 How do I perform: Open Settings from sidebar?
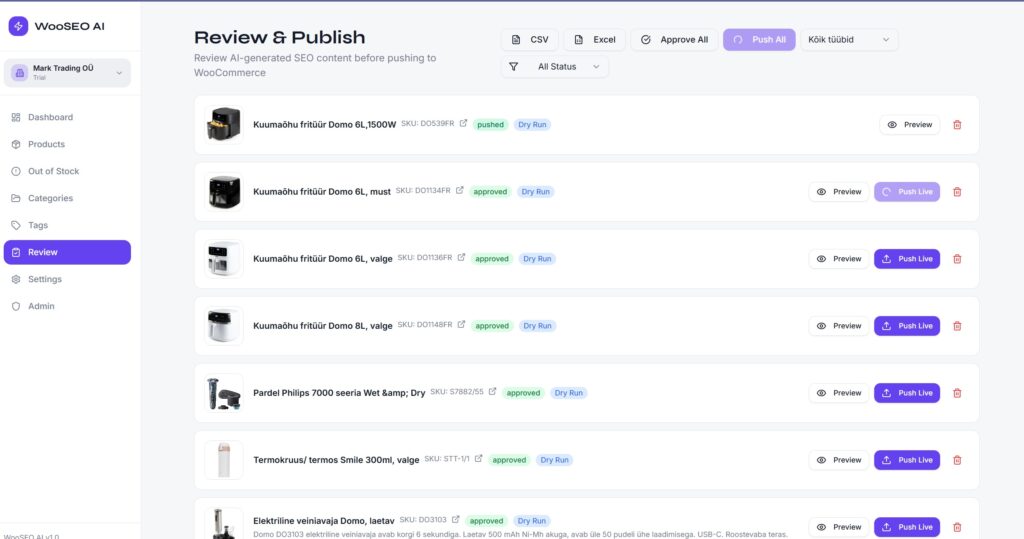click(x=67, y=279)
